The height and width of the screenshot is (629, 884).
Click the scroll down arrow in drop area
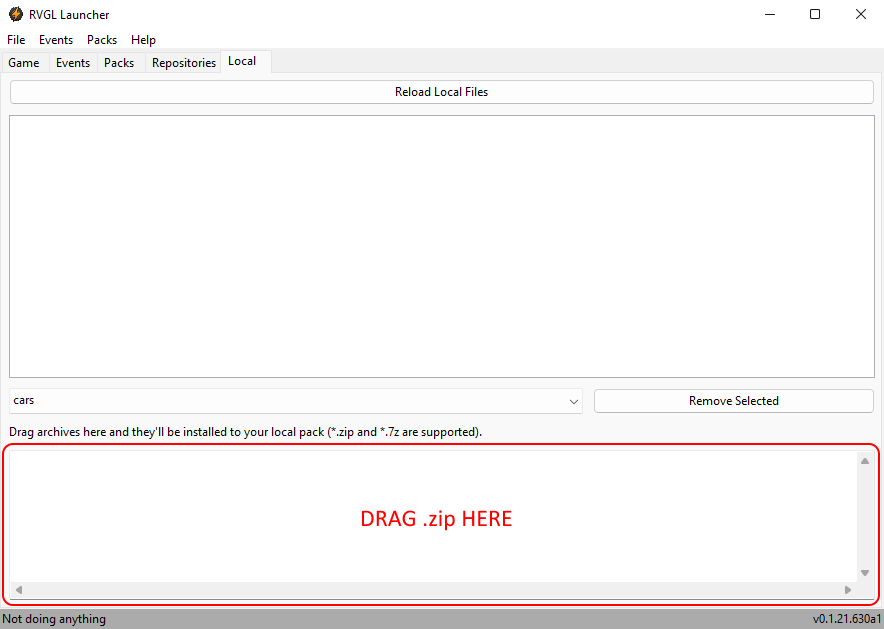pos(865,573)
